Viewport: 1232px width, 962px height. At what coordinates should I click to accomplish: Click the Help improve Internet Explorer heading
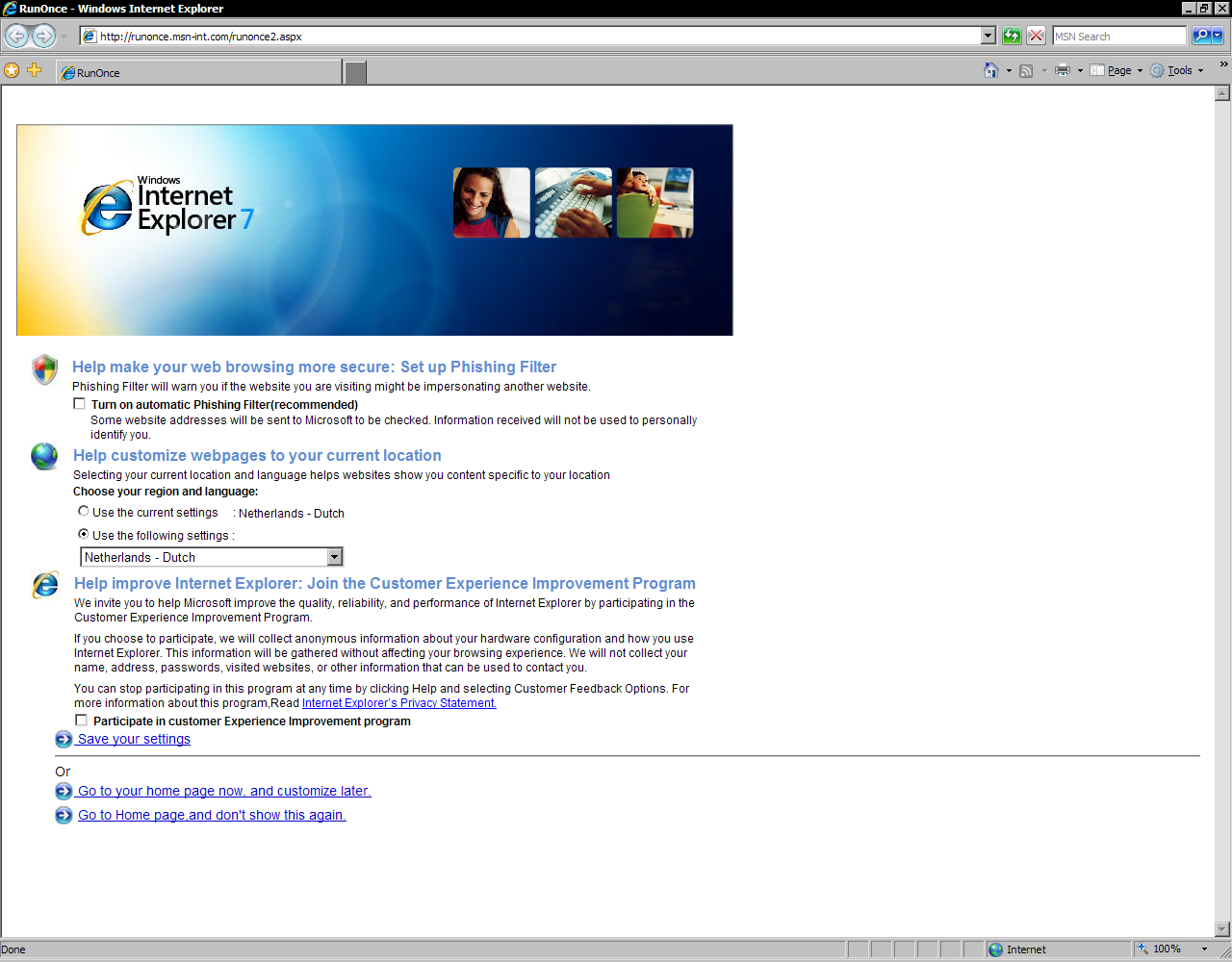tap(384, 583)
